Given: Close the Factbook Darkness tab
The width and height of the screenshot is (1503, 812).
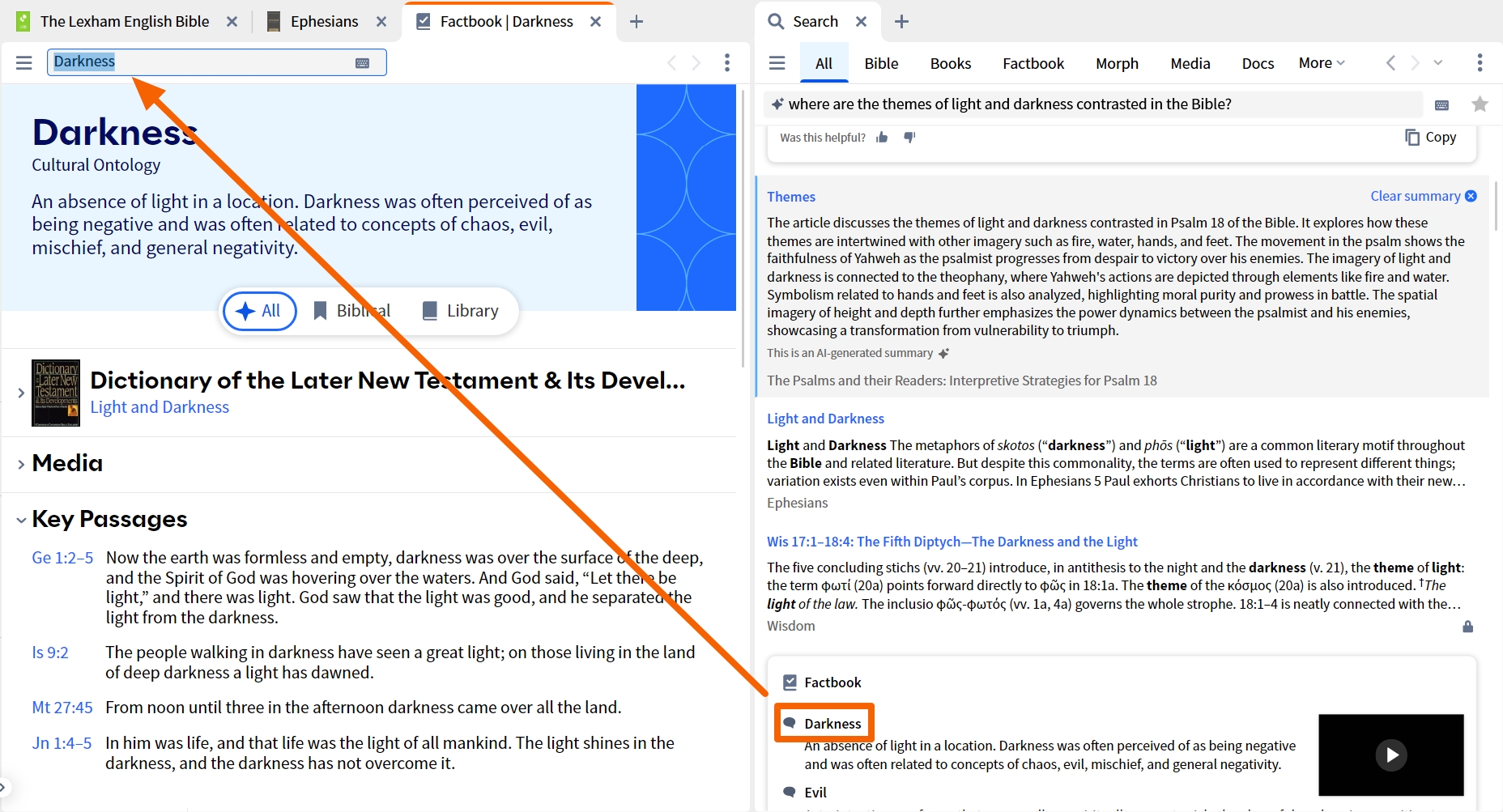Looking at the screenshot, I should tap(595, 22).
